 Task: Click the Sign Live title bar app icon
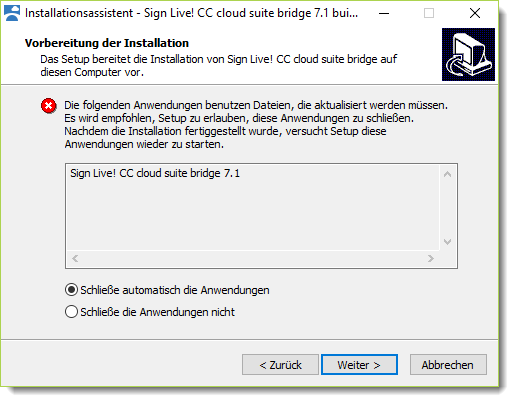(x=12, y=13)
